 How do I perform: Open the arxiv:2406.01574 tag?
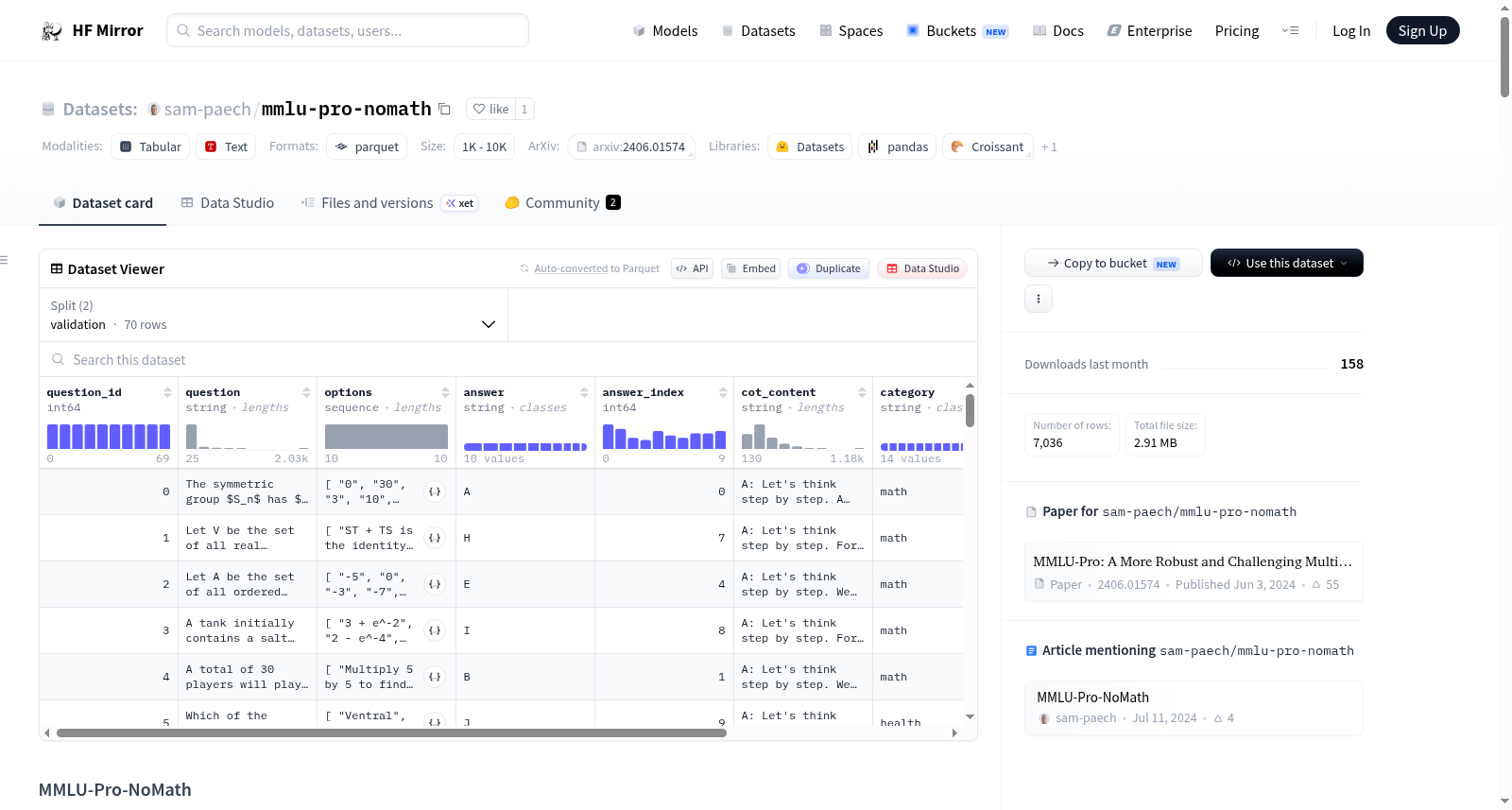click(631, 146)
